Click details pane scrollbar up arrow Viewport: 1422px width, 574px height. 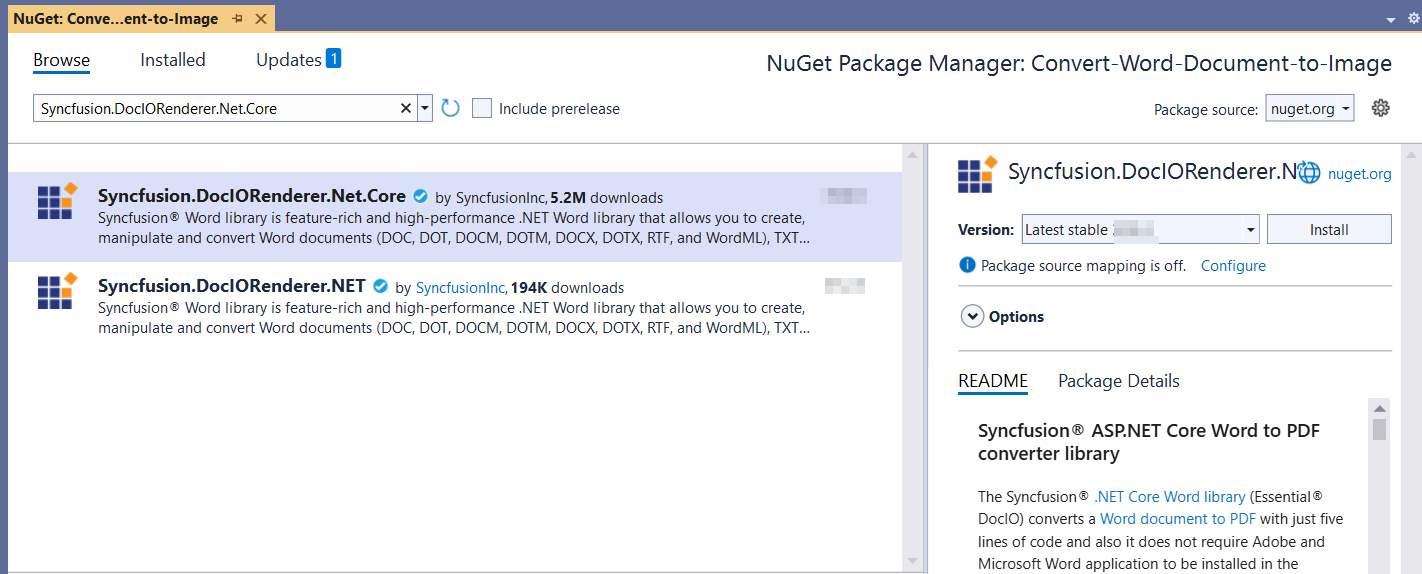pos(1411,155)
